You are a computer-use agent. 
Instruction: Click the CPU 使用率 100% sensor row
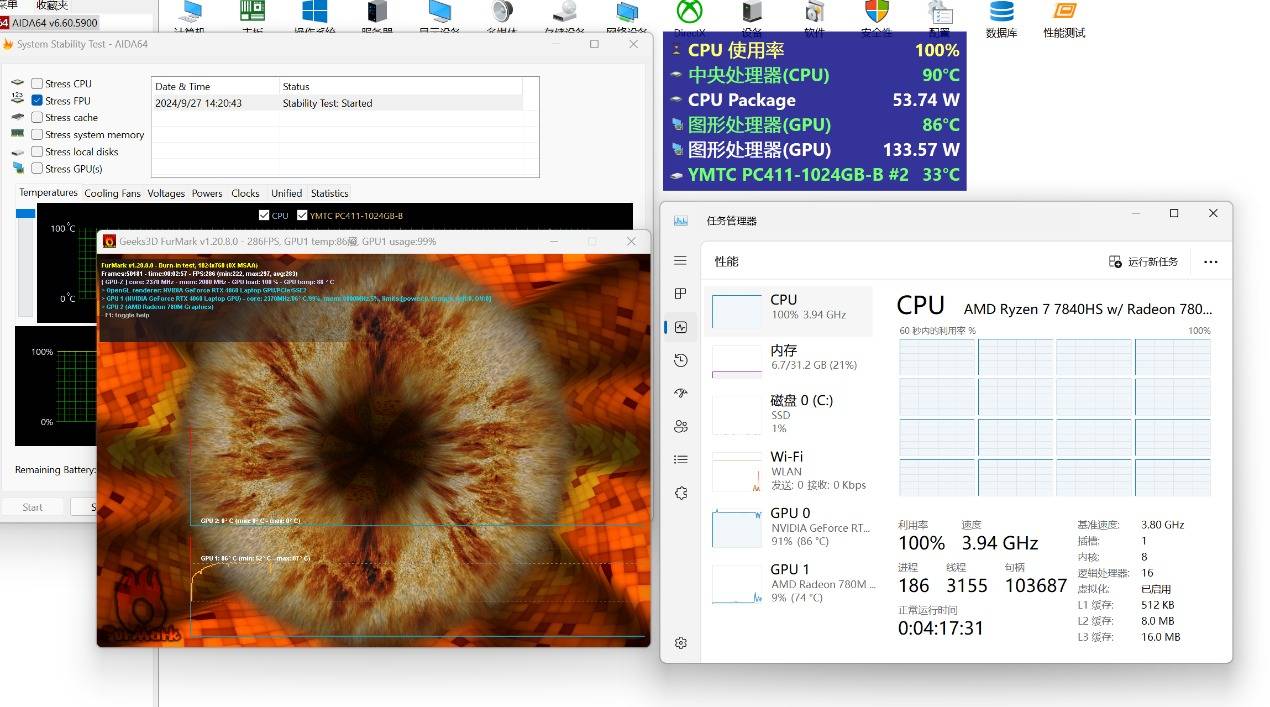click(x=814, y=50)
